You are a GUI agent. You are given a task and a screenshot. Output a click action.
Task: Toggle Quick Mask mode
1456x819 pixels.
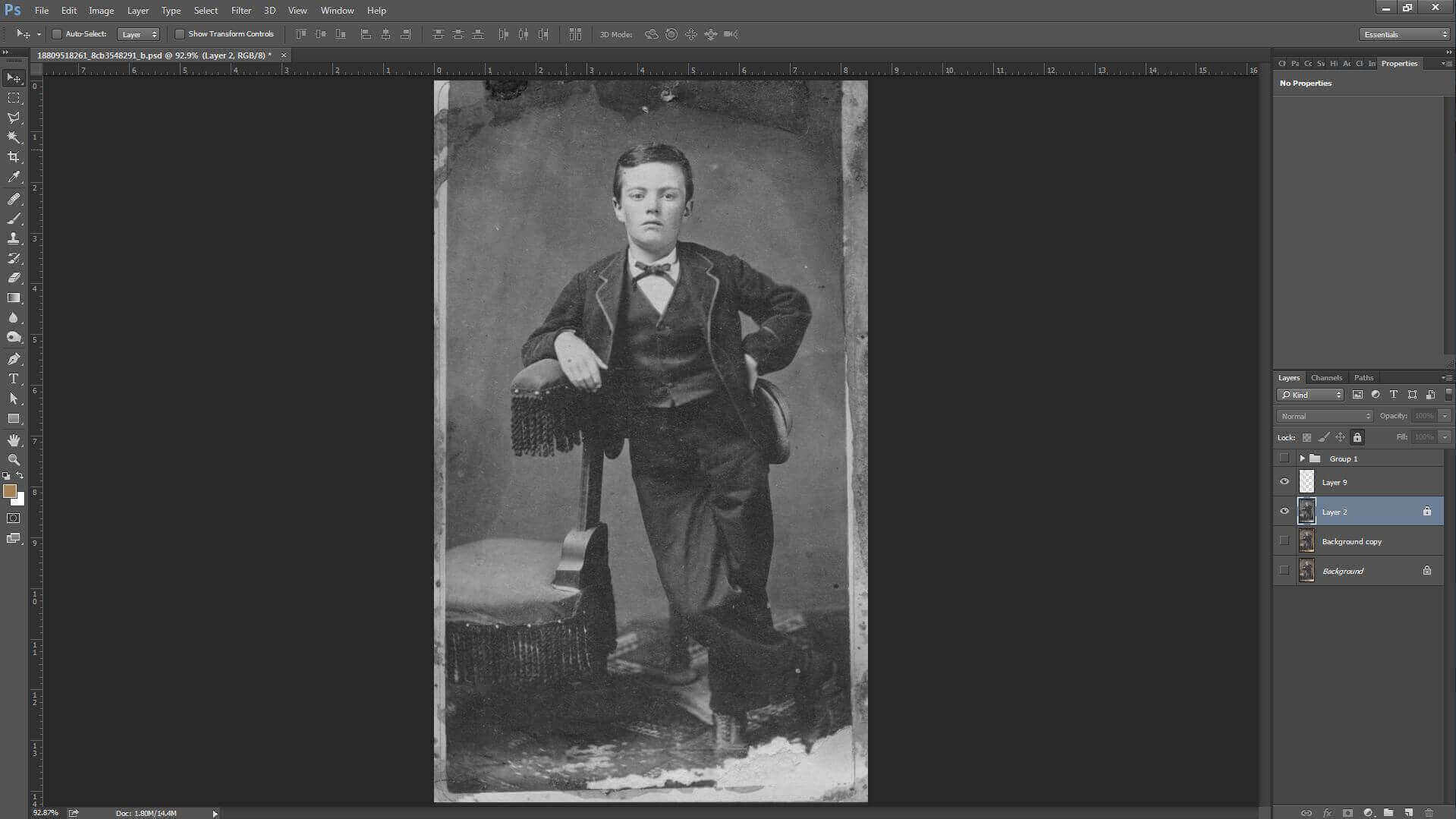[x=14, y=518]
